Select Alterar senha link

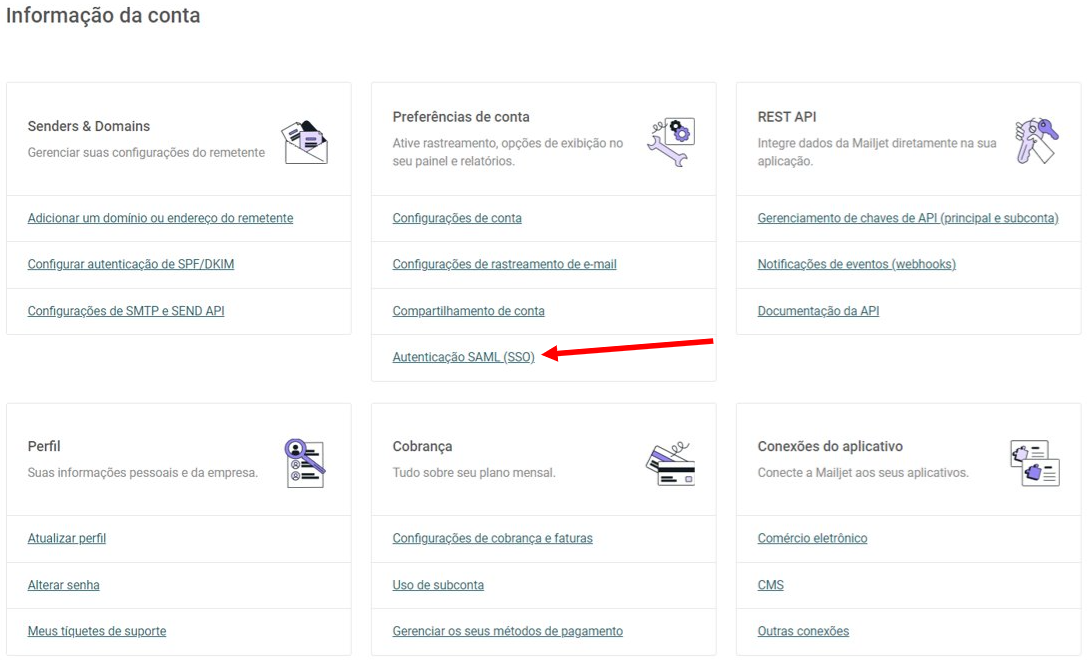click(63, 585)
